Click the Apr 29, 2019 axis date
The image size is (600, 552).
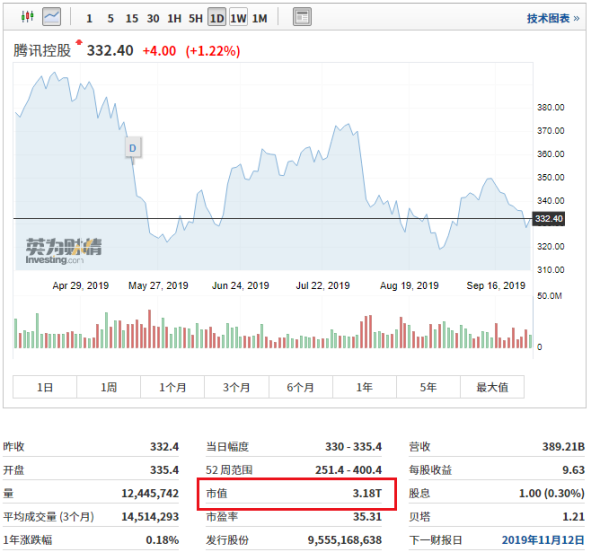click(x=80, y=286)
